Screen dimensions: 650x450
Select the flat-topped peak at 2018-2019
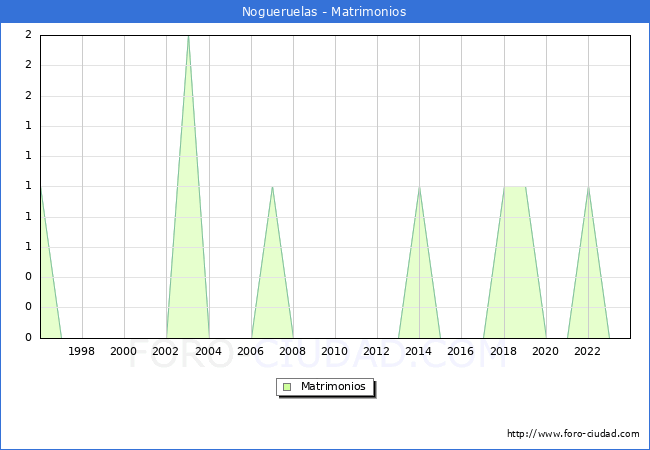(x=514, y=189)
